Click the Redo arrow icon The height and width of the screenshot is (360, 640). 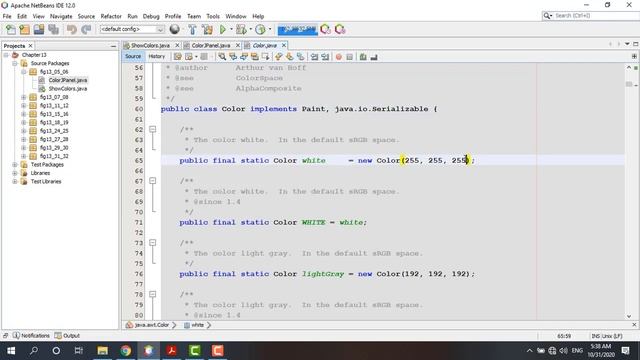(86, 29)
